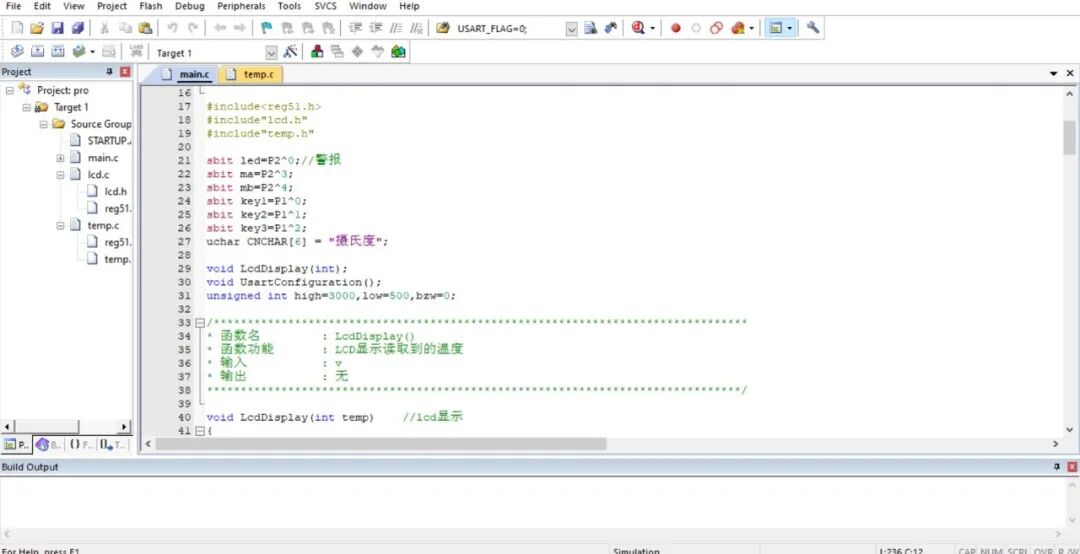Click the Batch Build icon
Image resolution: width=1080 pixels, height=554 pixels.
point(79,52)
